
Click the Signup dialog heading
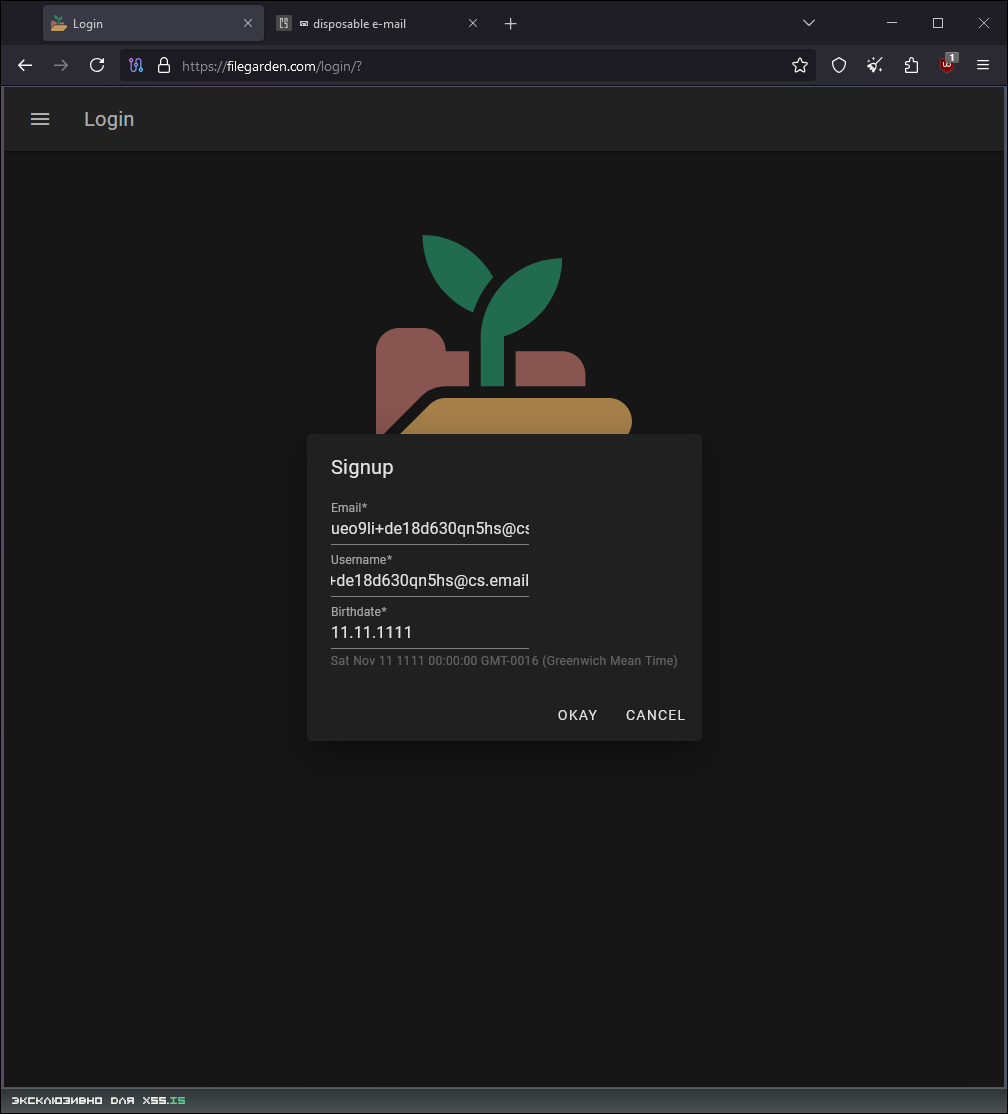click(x=362, y=467)
